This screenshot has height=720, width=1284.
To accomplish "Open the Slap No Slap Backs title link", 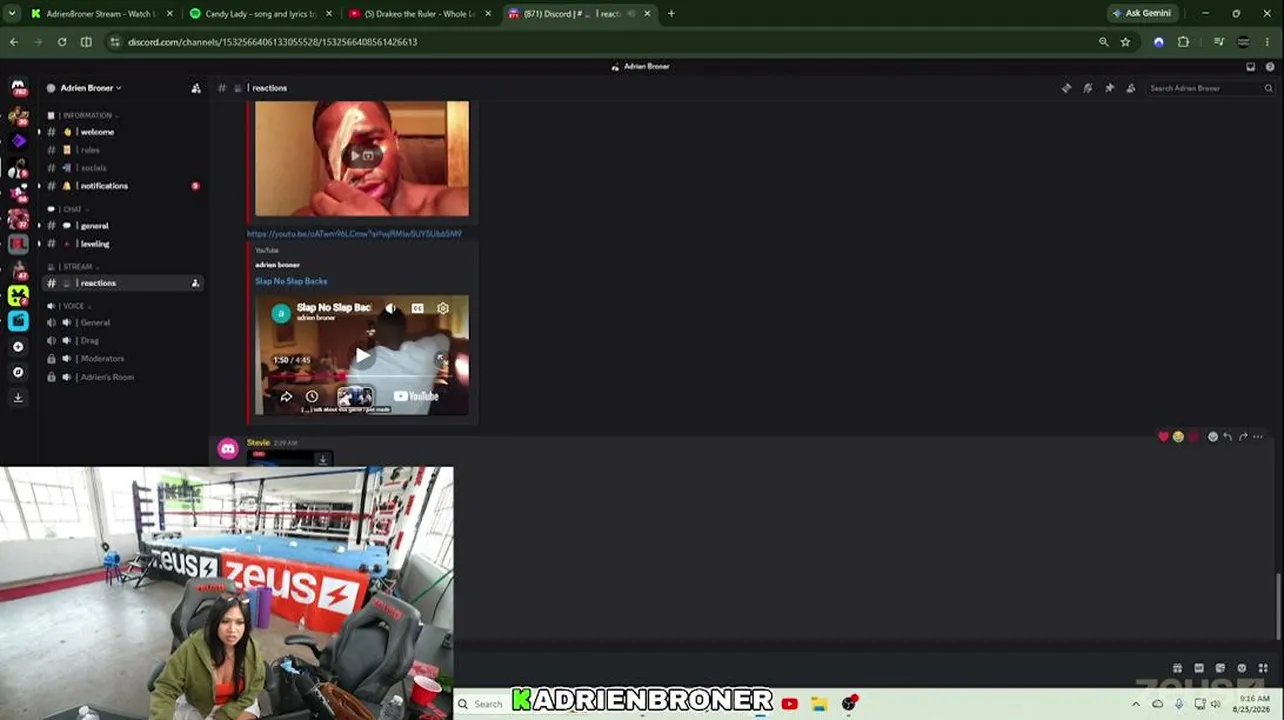I will [x=291, y=282].
